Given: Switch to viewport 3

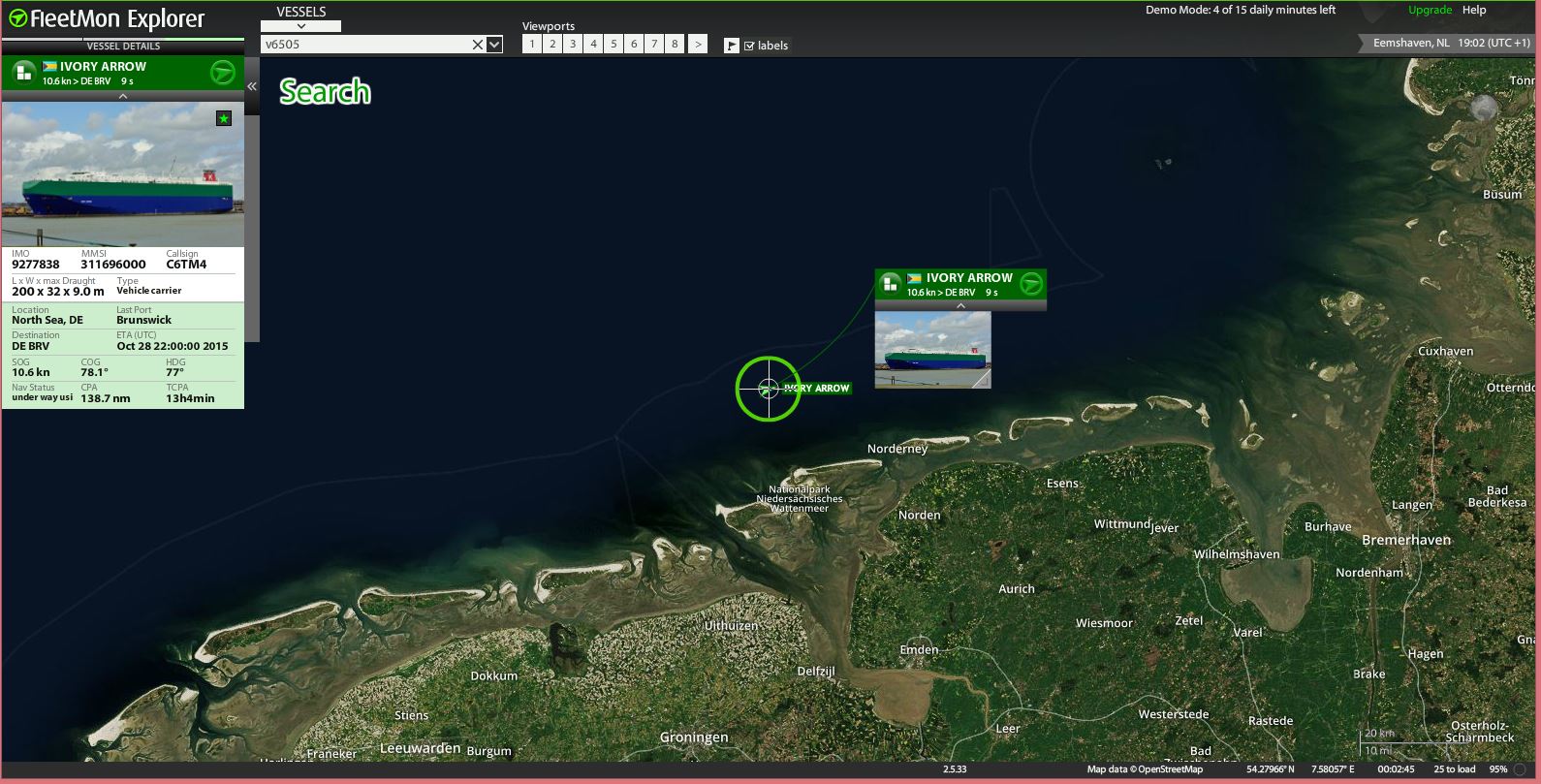Looking at the screenshot, I should pyautogui.click(x=573, y=44).
